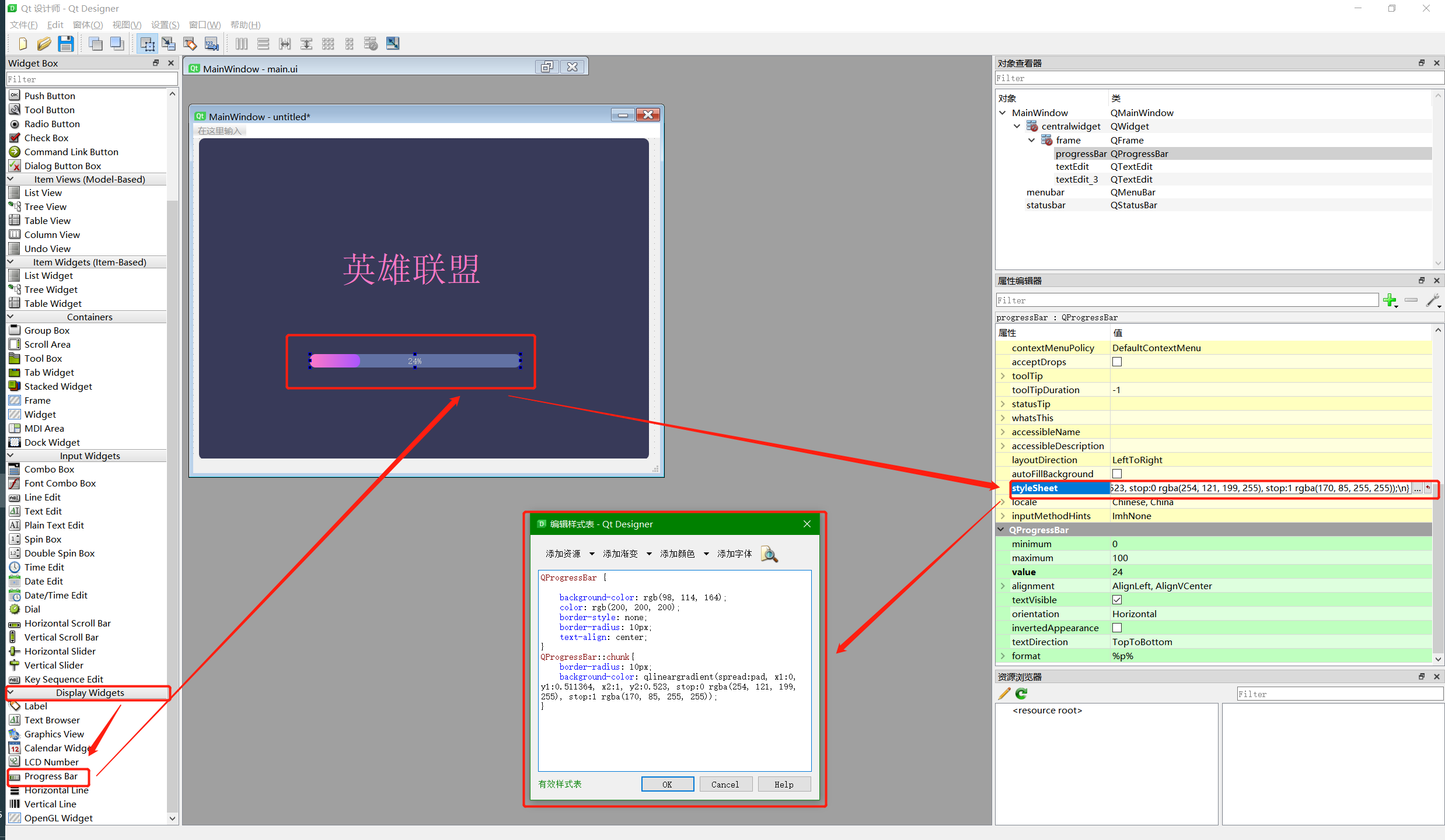Expand the alignment property row
Viewport: 1445px width, 840px height.
(x=1003, y=586)
